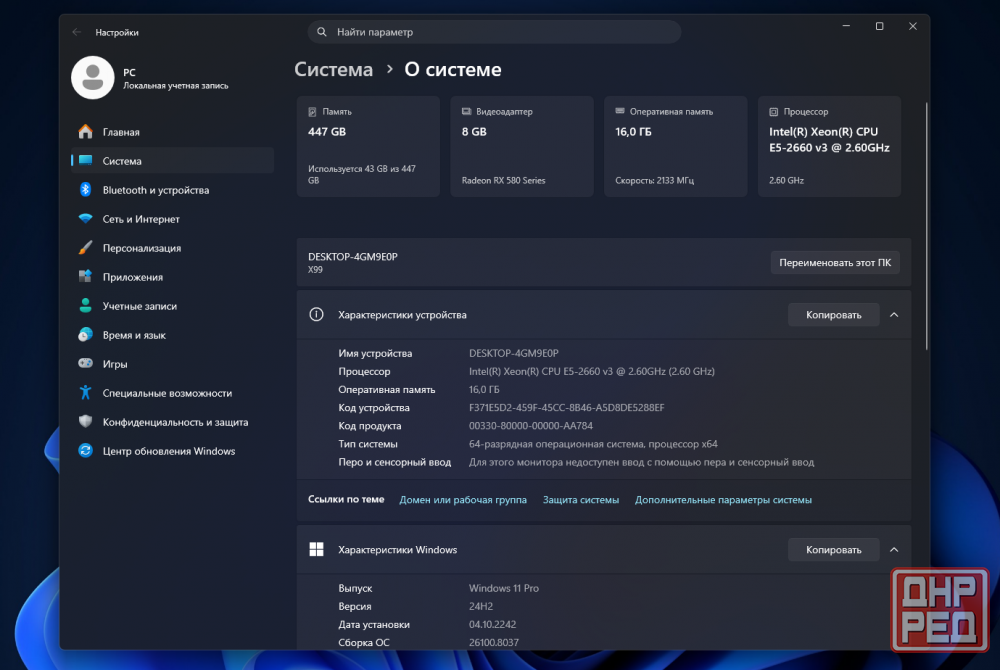This screenshot has width=1000, height=670.
Task: Click the Windows 11 Pro edition value
Action: 504,588
